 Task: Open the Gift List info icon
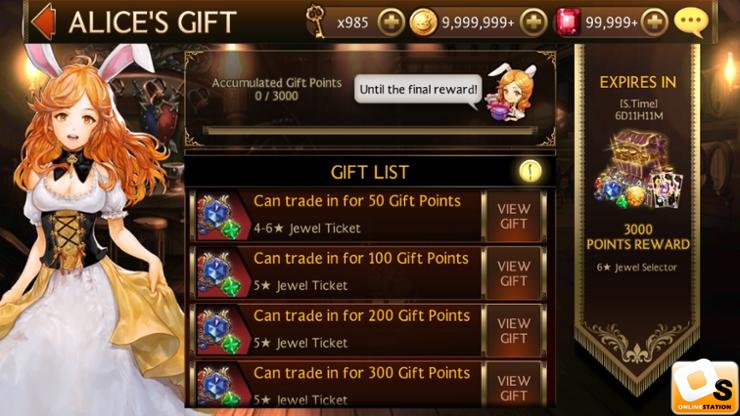click(530, 171)
